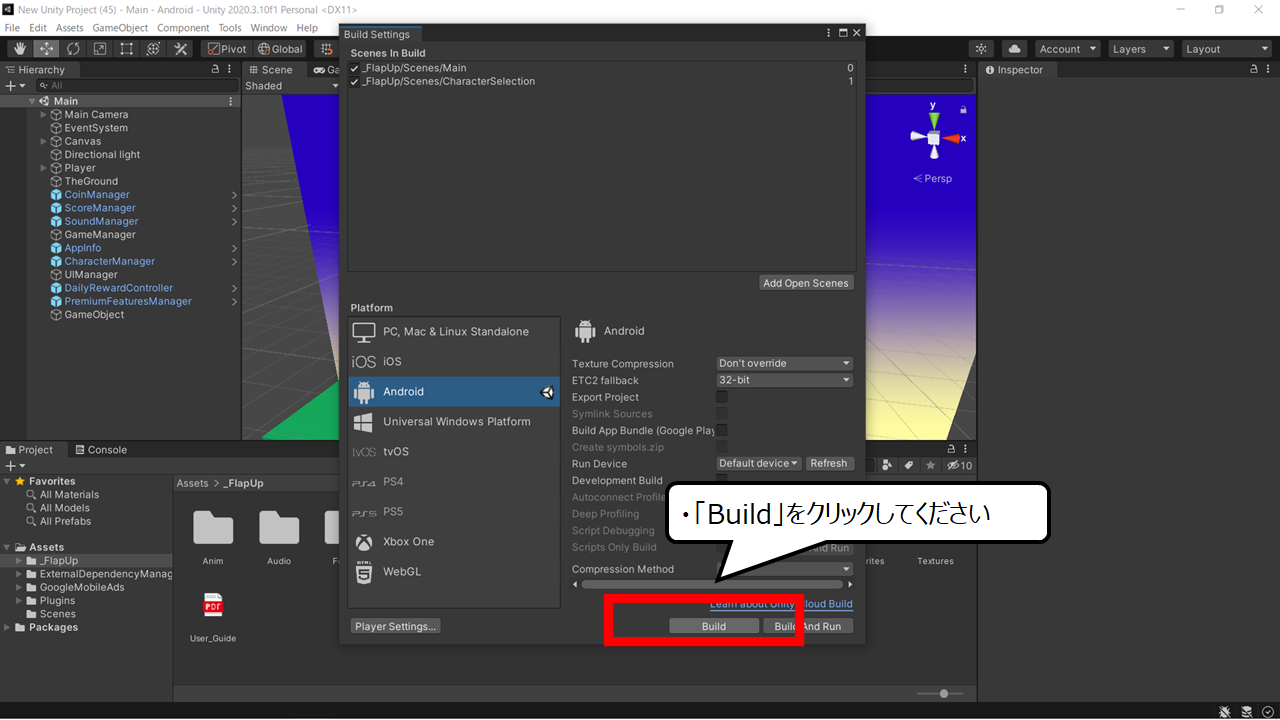
Task: Uncheck the _FlapUp/Scenes/Main scene checkbox
Action: 355,68
